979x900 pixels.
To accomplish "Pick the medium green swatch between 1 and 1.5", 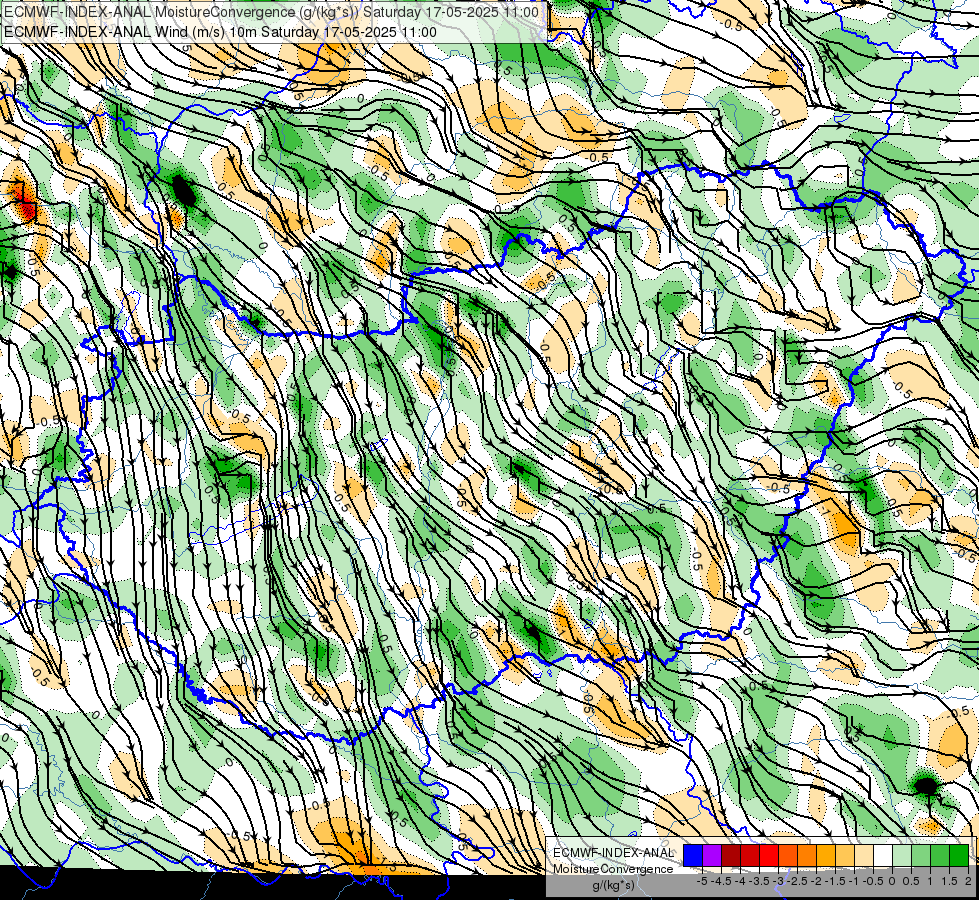I will pyautogui.click(x=940, y=855).
